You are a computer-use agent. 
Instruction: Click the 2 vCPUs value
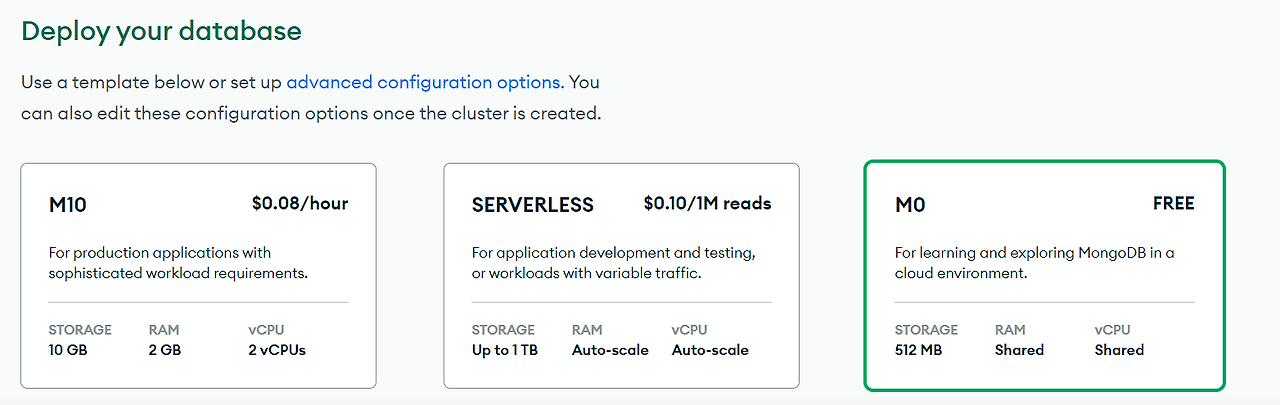point(277,350)
